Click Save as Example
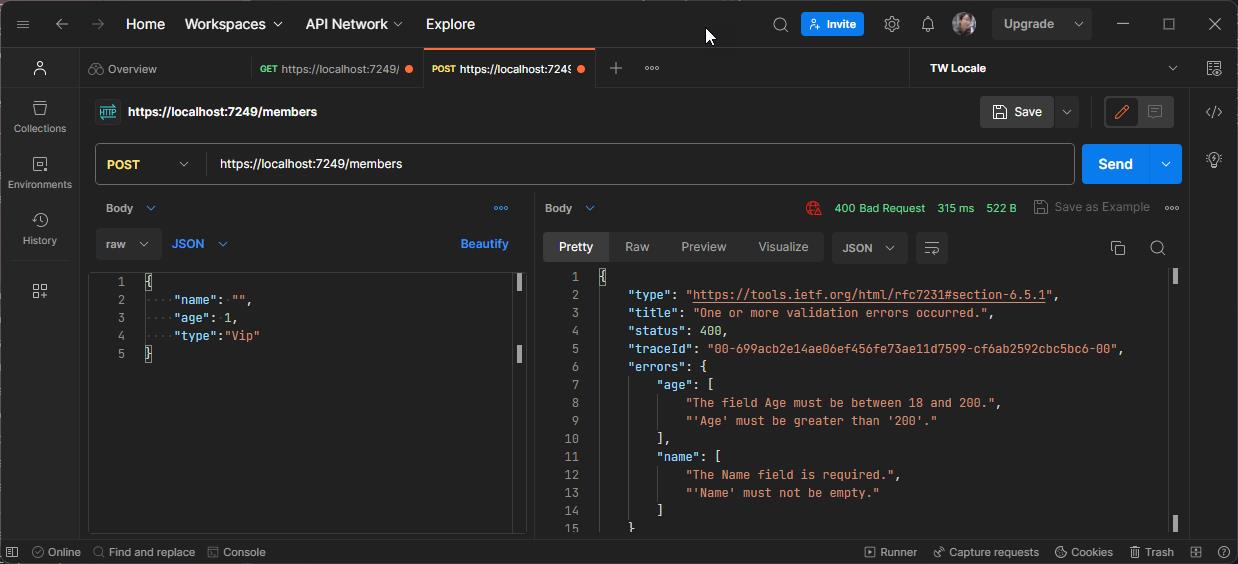This screenshot has width=1238, height=564. point(1092,207)
